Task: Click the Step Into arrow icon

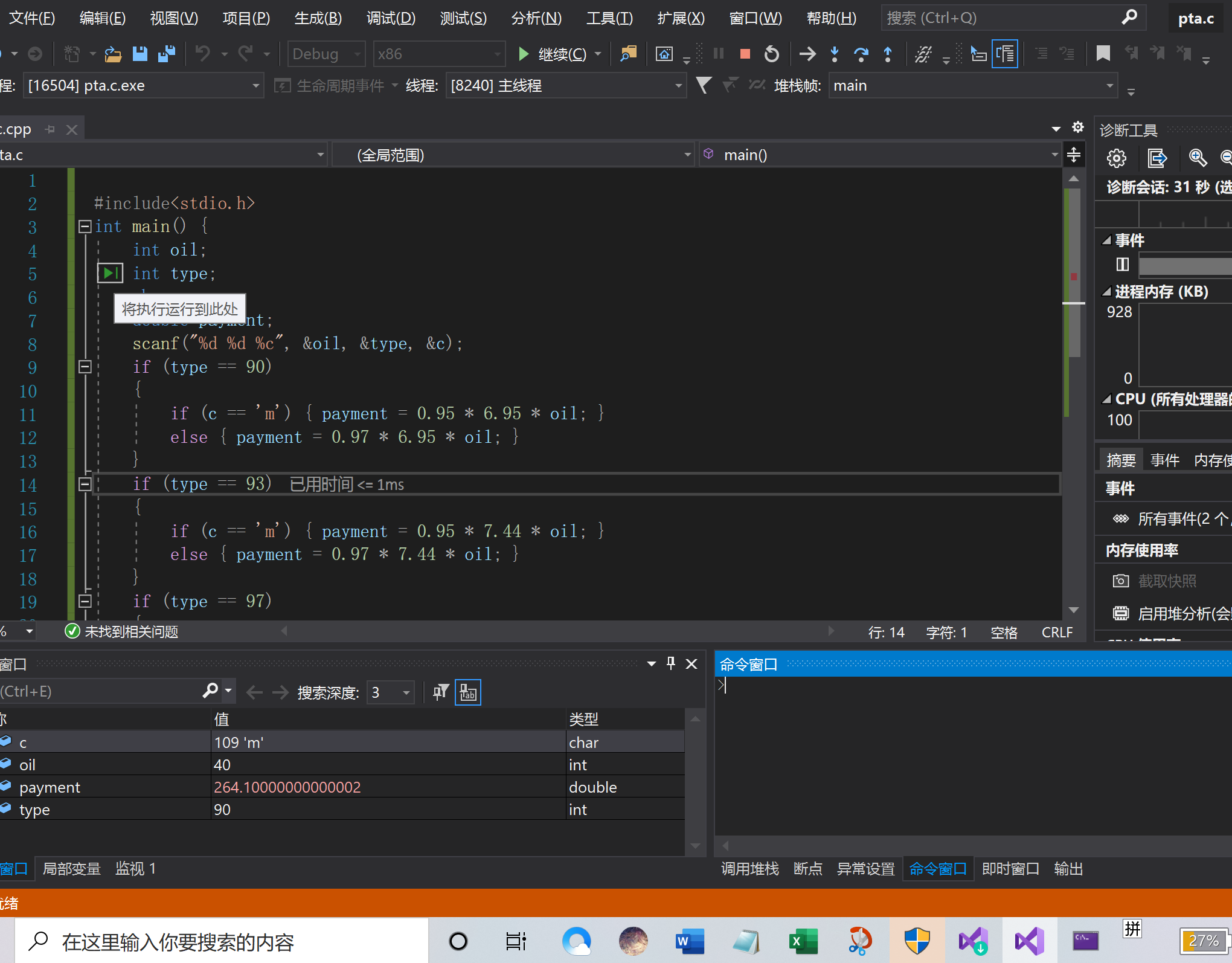Action: point(834,54)
